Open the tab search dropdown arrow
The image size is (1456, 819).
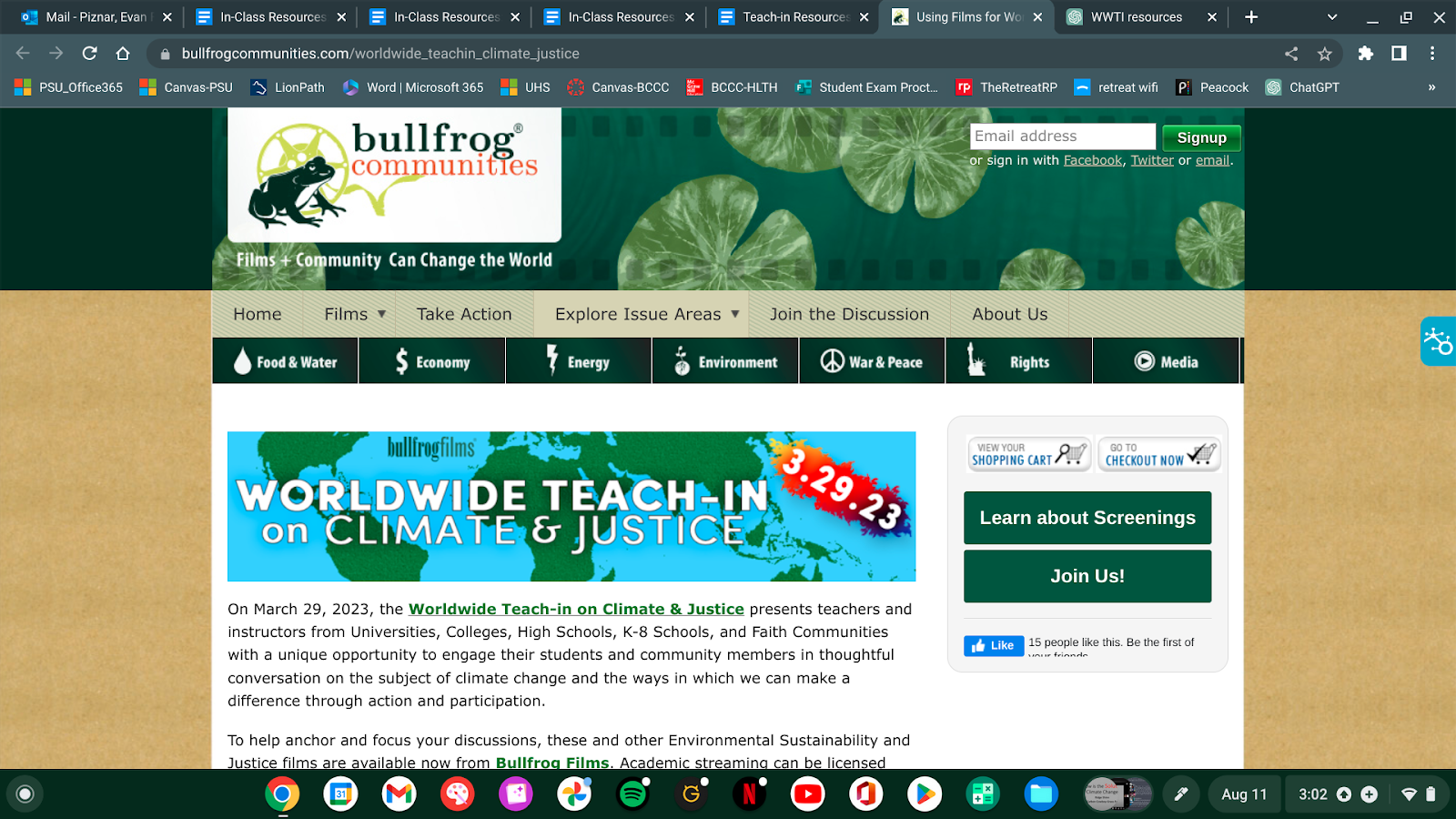pos(1332,16)
